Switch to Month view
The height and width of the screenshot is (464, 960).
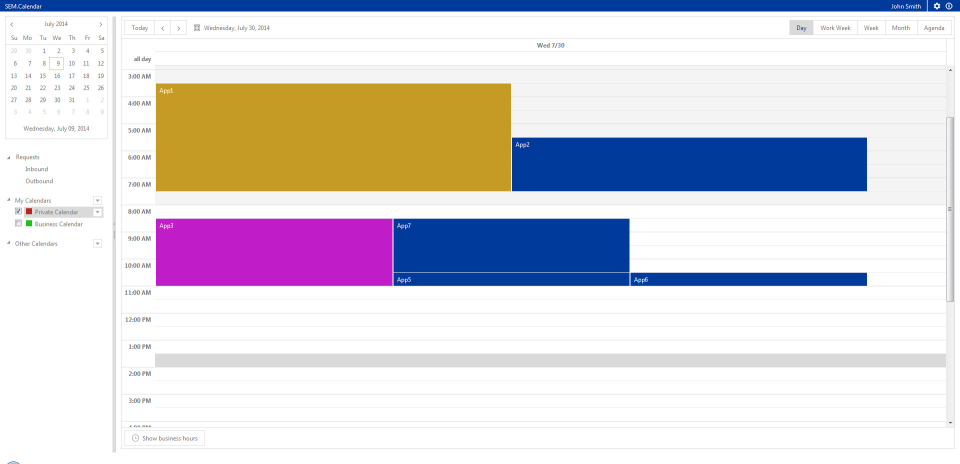[901, 28]
